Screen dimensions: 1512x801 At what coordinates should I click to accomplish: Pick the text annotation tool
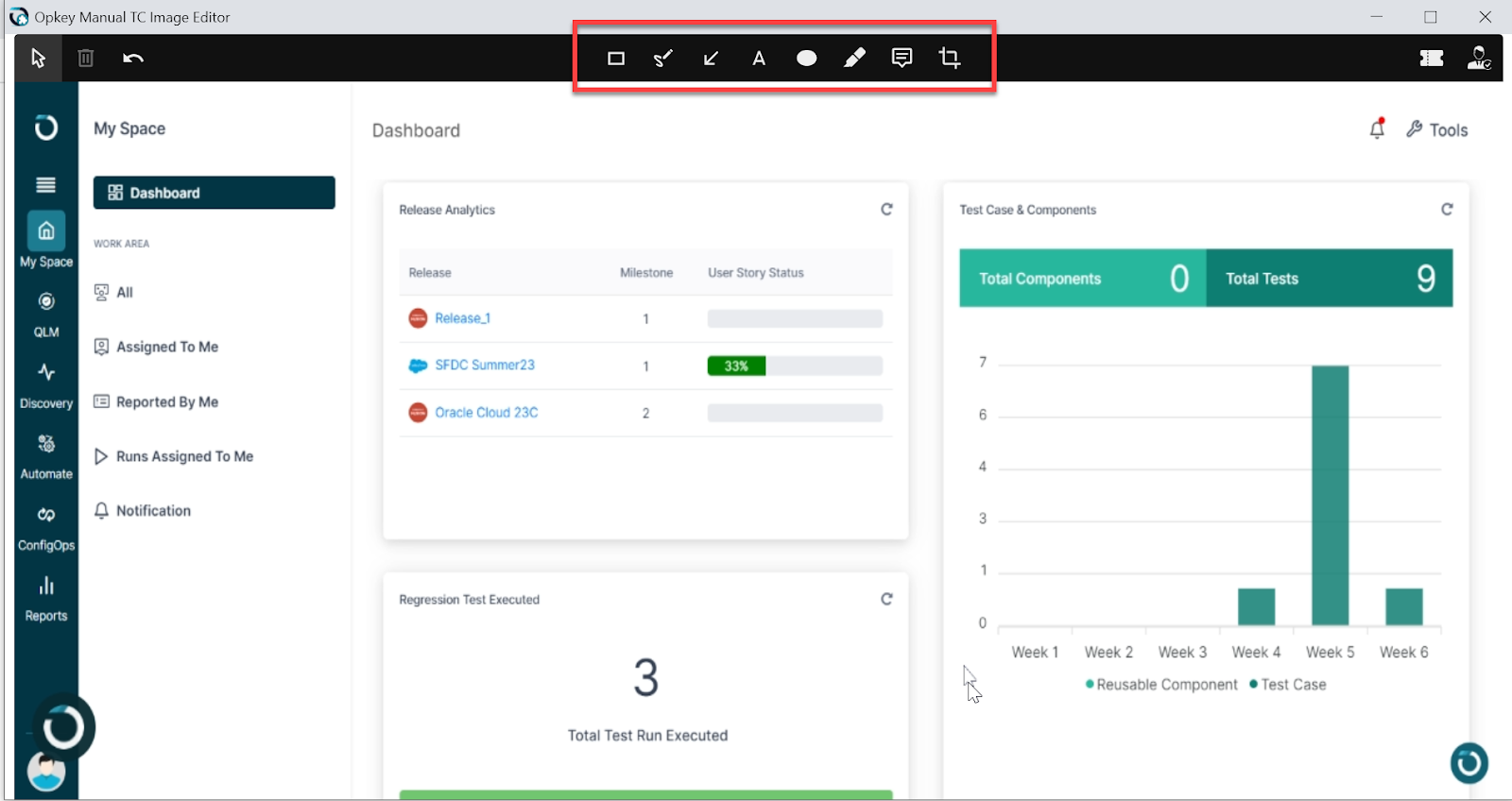click(759, 59)
